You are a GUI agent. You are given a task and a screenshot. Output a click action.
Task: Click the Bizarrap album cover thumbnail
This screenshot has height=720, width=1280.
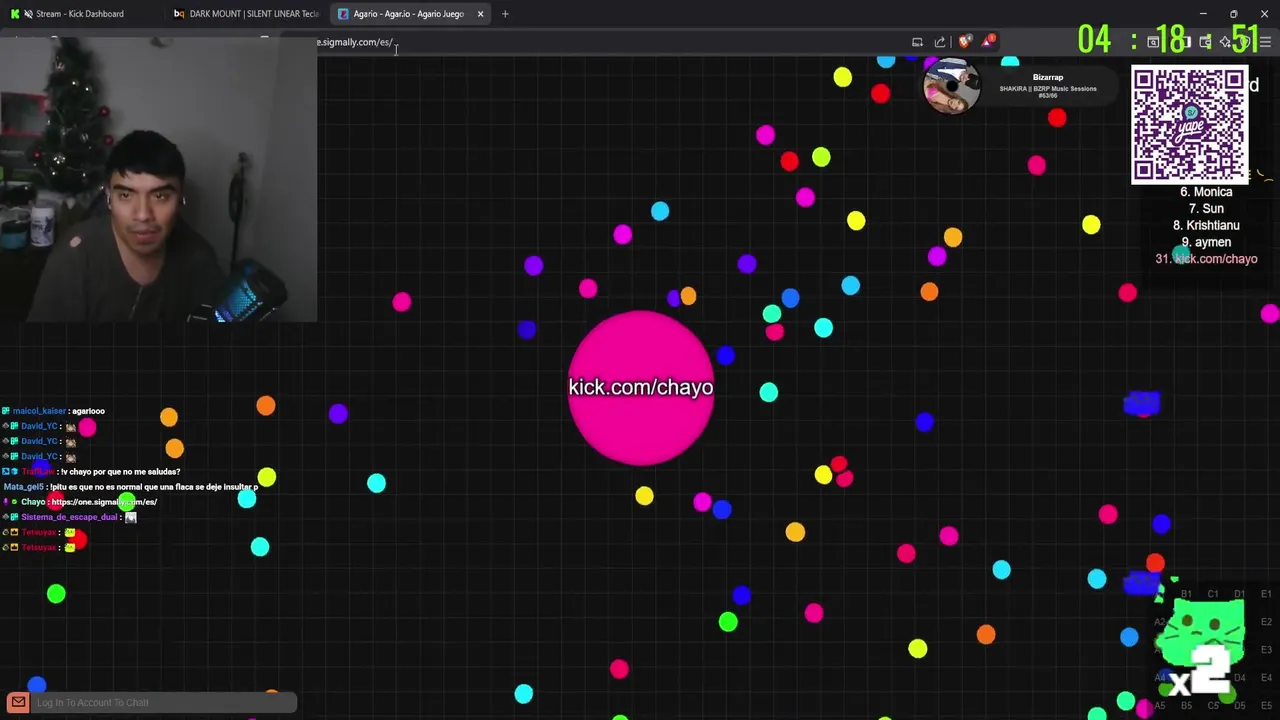click(951, 86)
